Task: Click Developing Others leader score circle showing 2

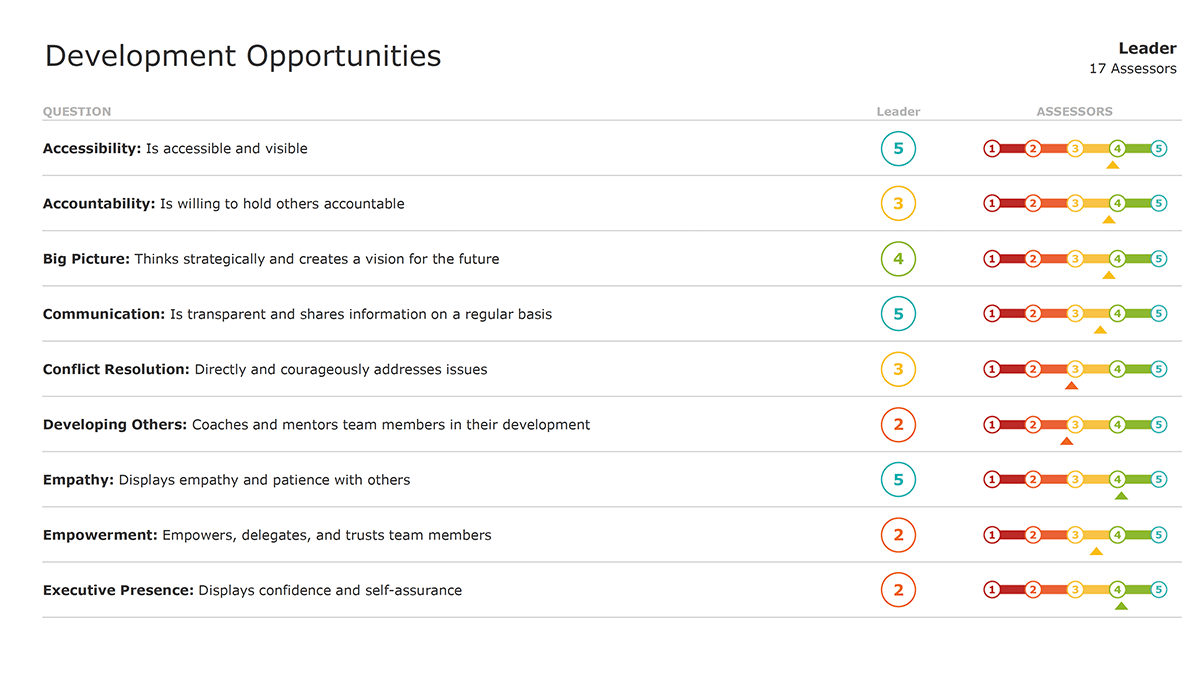Action: pyautogui.click(x=898, y=425)
